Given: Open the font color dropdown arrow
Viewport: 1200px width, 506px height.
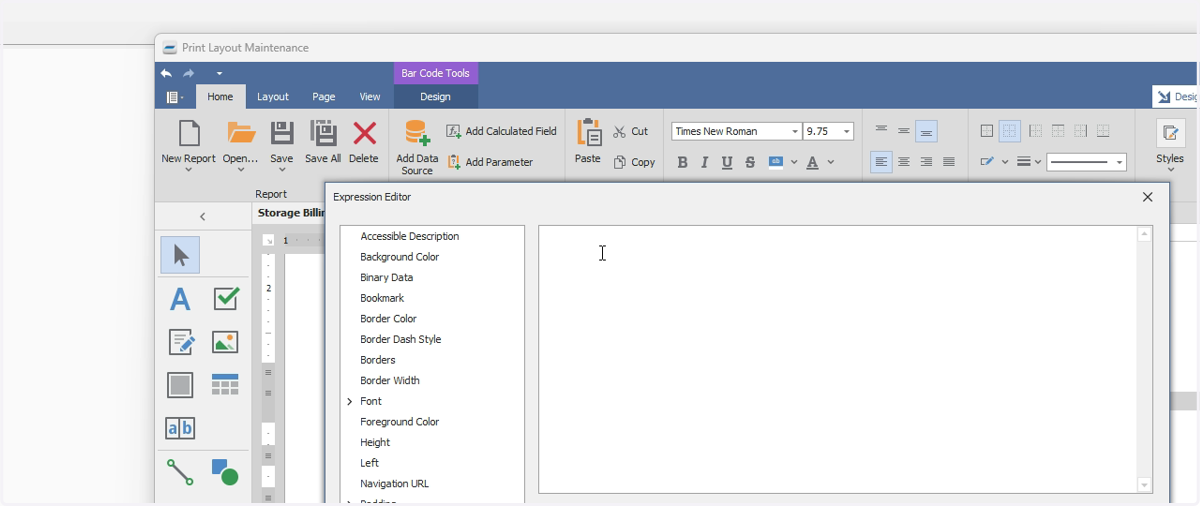Looking at the screenshot, I should click(831, 162).
